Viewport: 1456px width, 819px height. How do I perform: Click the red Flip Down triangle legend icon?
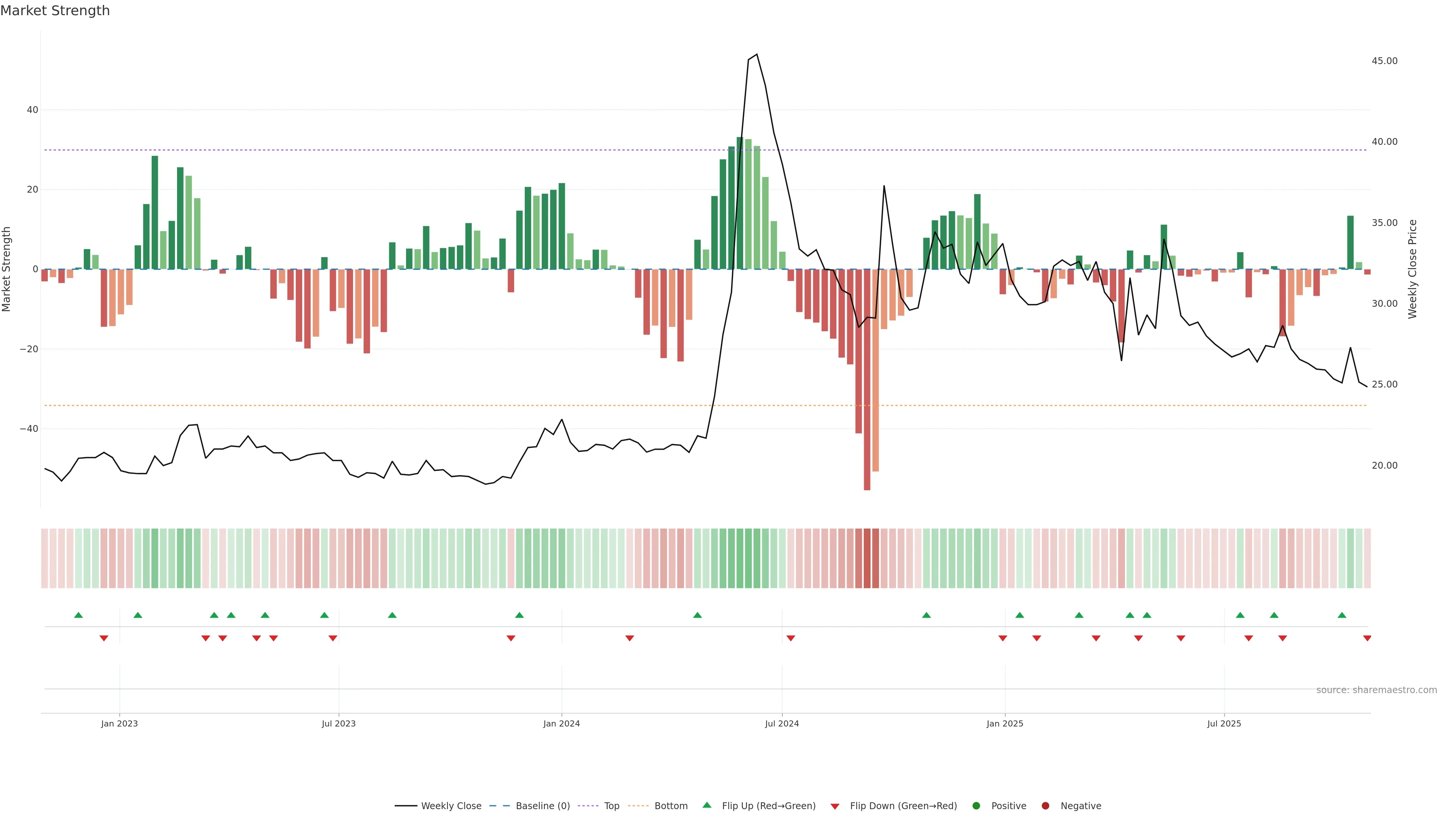tap(835, 806)
